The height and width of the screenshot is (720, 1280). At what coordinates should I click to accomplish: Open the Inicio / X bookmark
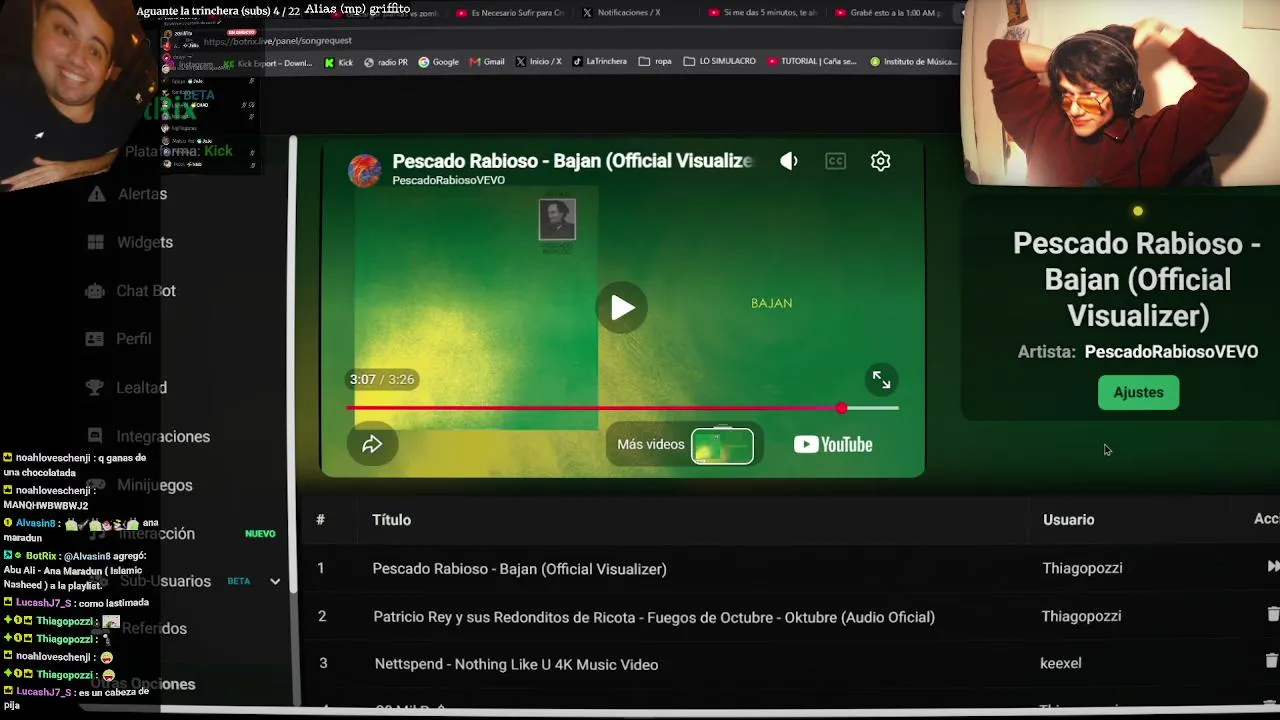point(538,62)
